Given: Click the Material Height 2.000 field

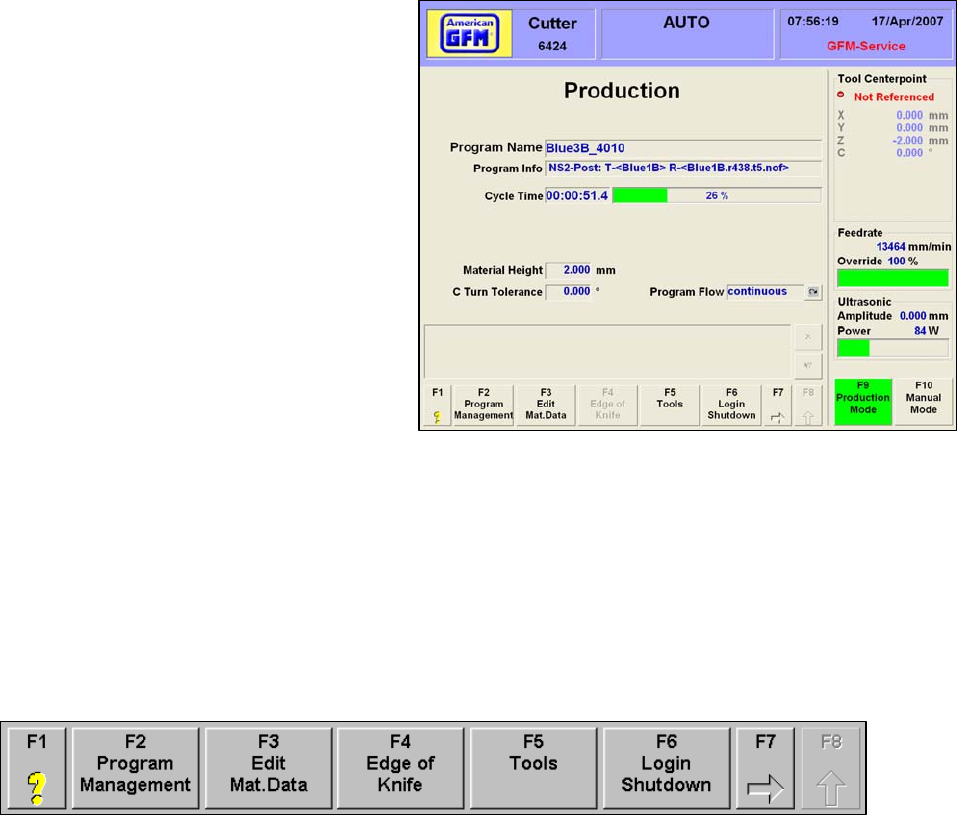Looking at the screenshot, I should (x=568, y=270).
